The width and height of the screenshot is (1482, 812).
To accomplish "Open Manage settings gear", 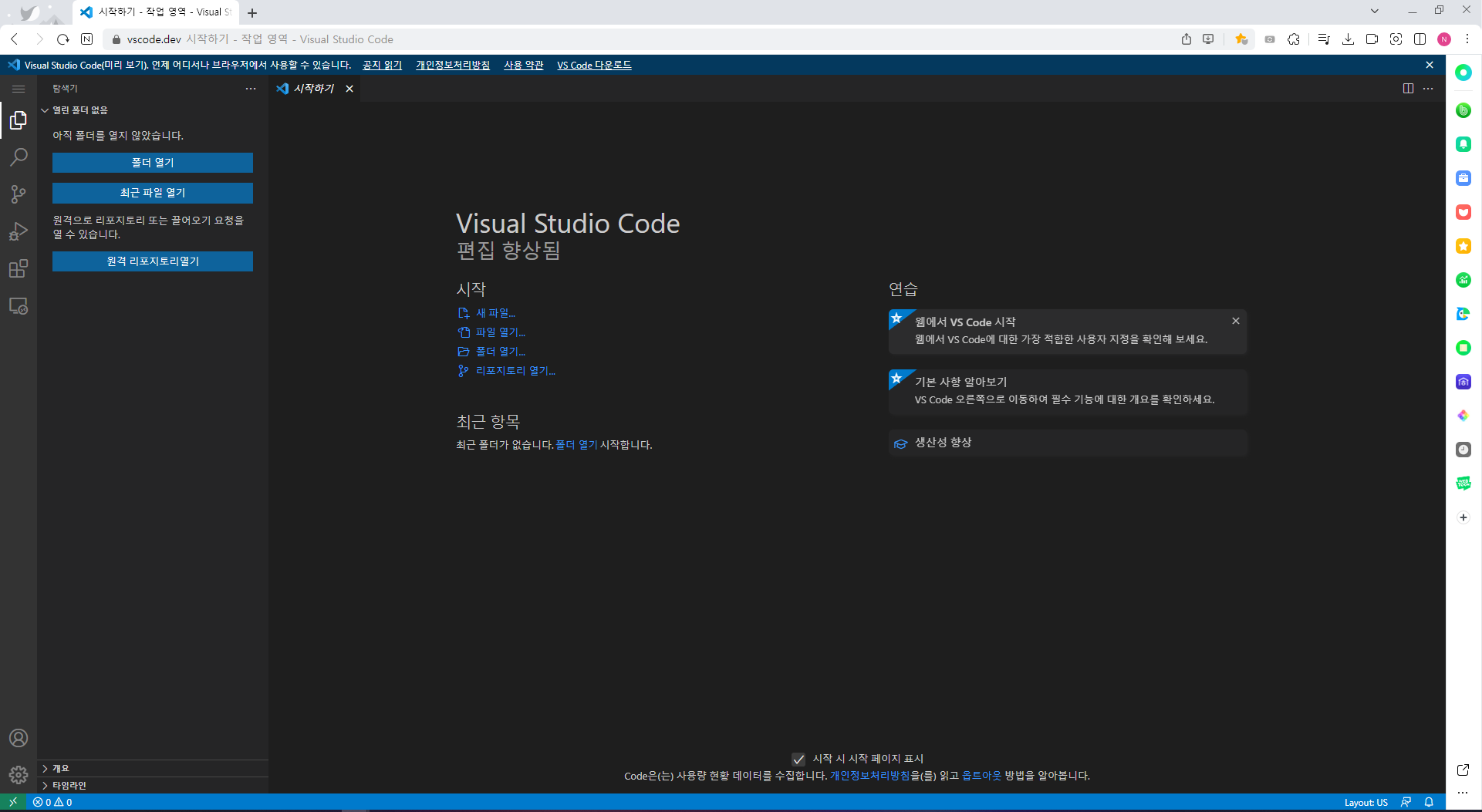I will 19,775.
